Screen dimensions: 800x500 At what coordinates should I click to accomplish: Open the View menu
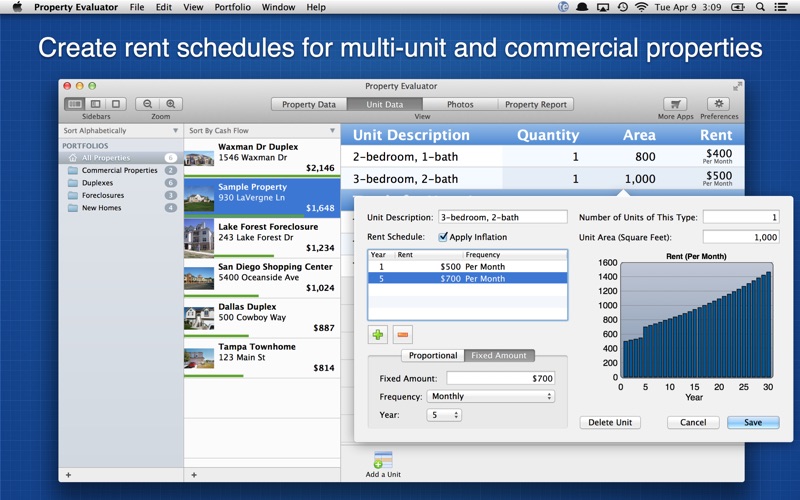click(193, 7)
